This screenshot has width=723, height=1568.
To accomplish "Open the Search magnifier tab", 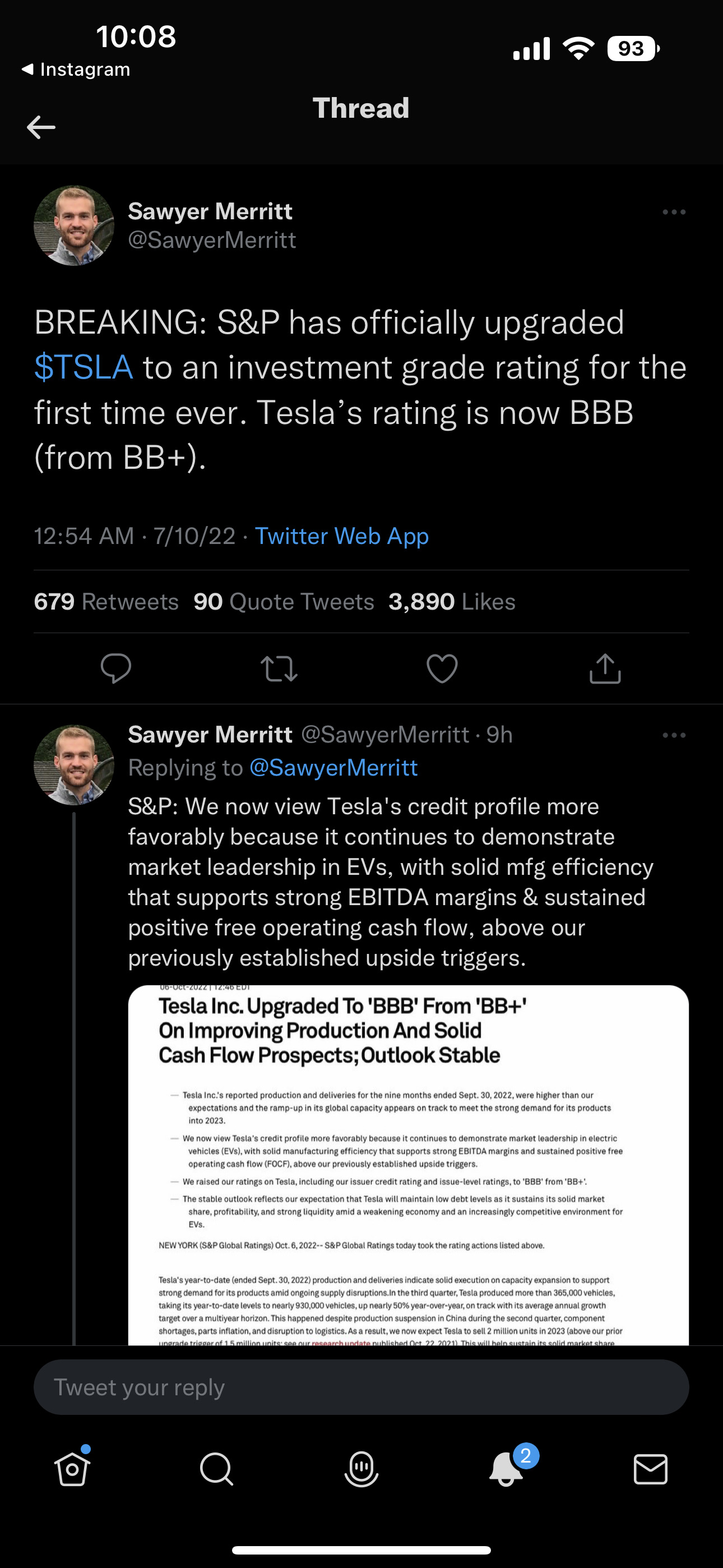I will click(217, 1469).
